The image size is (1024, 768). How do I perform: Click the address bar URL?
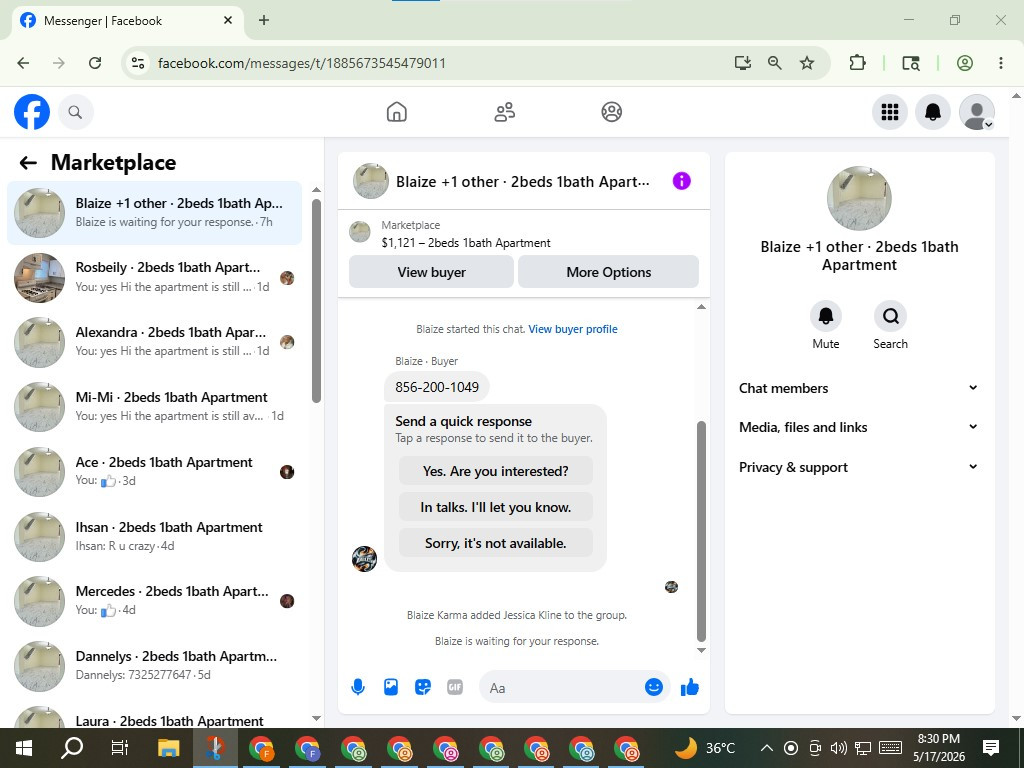click(x=302, y=63)
